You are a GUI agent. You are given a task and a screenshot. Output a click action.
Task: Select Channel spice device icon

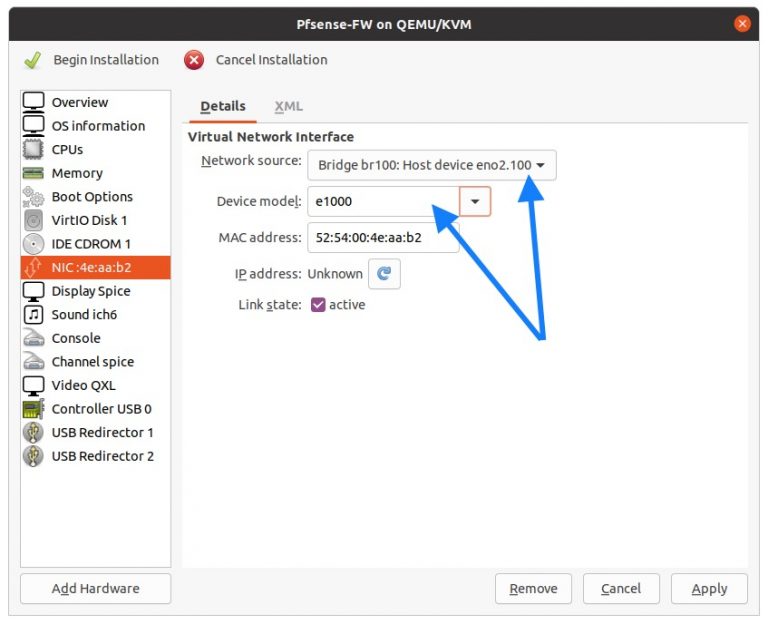[33, 361]
